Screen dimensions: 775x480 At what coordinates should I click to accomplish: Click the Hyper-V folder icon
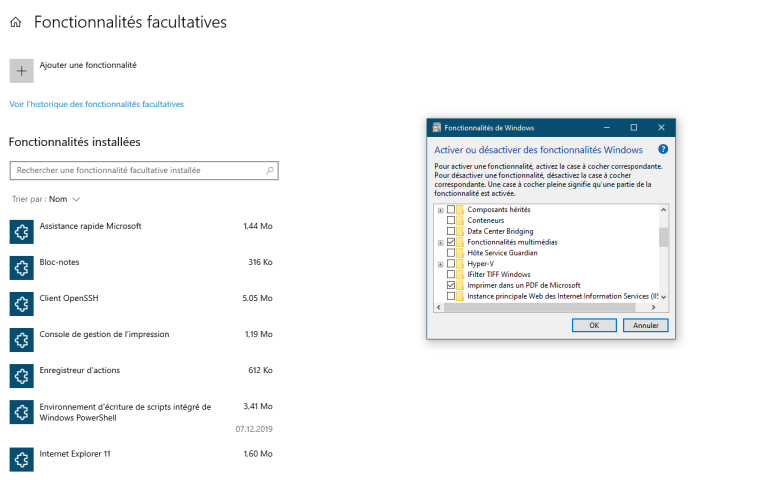click(460, 264)
